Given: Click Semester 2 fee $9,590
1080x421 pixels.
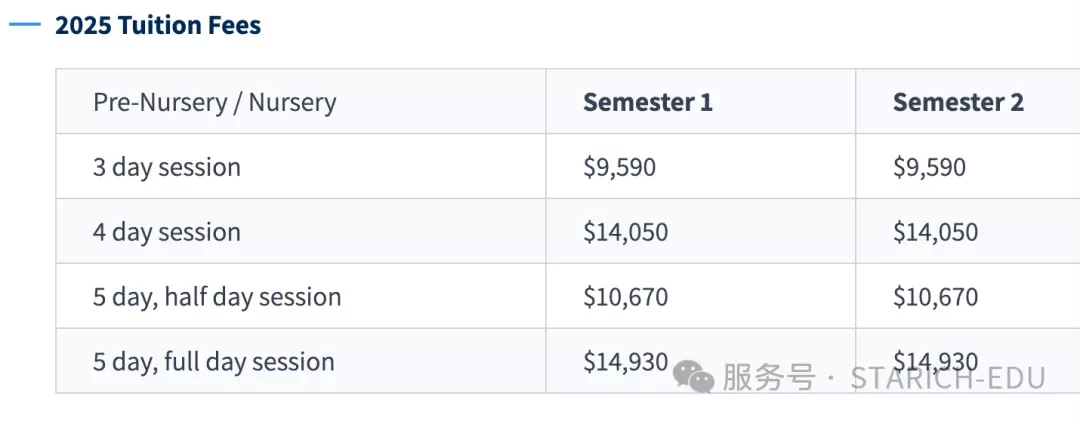Looking at the screenshot, I should click(929, 167).
